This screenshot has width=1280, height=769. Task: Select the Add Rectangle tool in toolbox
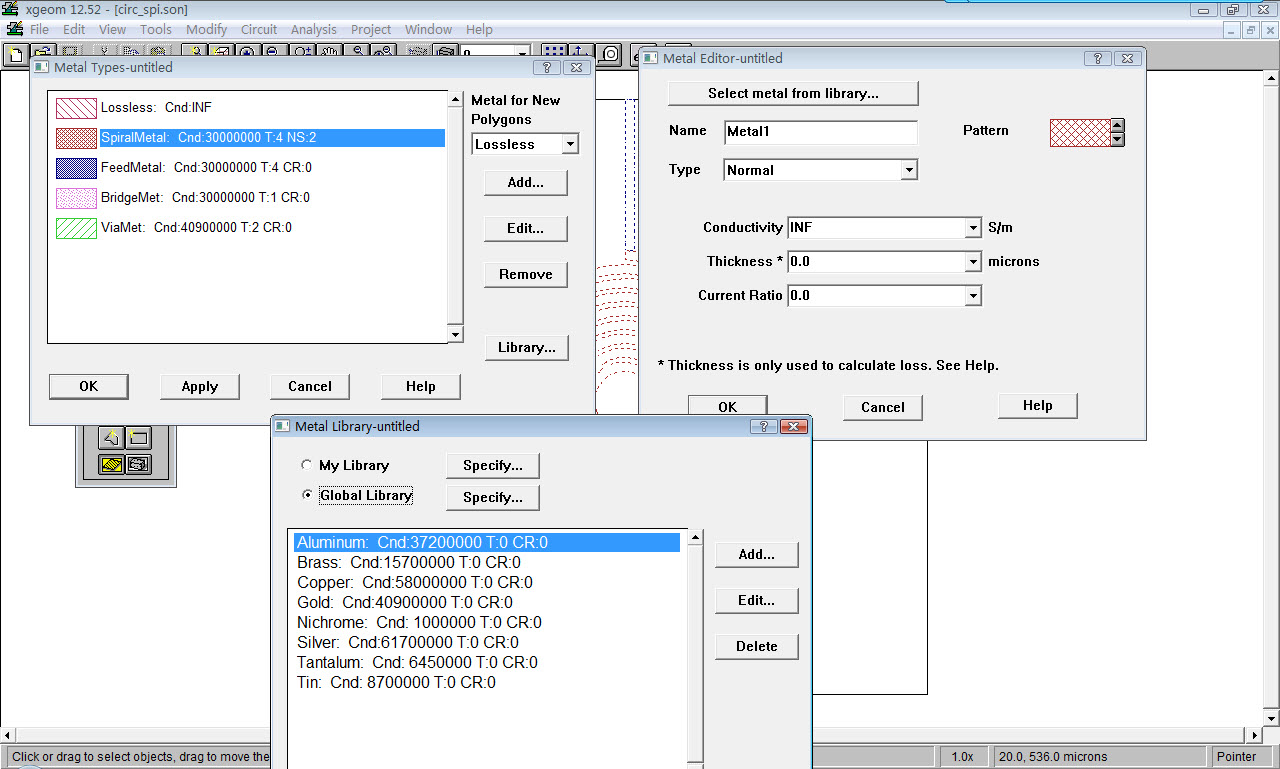pyautogui.click(x=138, y=437)
